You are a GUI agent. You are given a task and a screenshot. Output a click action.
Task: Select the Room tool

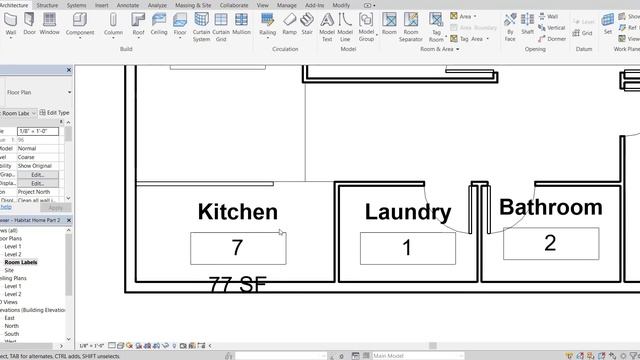[389, 24]
